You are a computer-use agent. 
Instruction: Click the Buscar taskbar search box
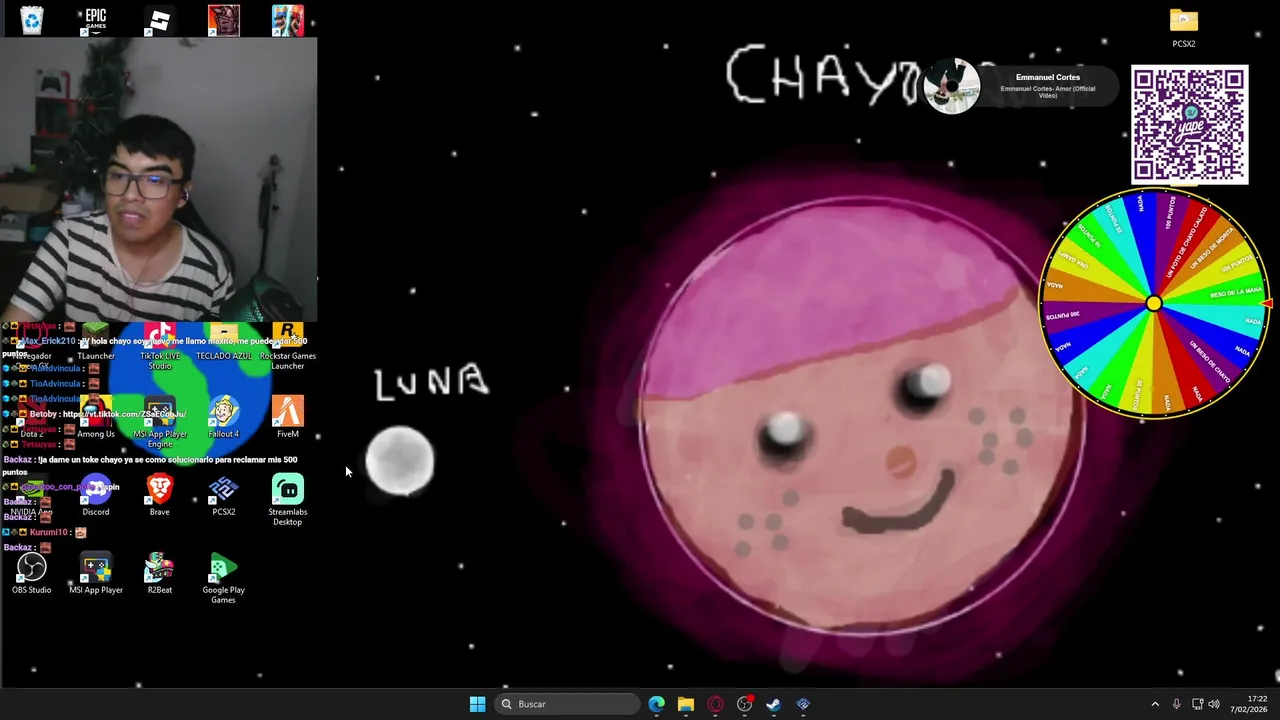(568, 704)
